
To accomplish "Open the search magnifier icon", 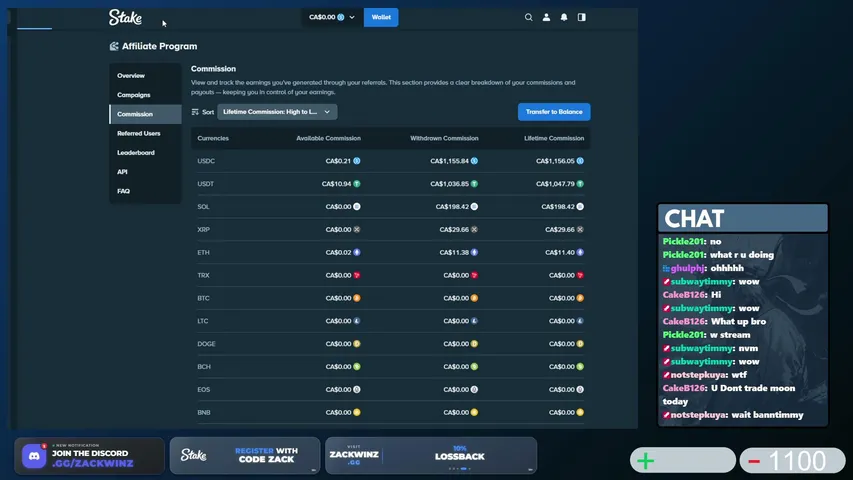I will click(528, 17).
